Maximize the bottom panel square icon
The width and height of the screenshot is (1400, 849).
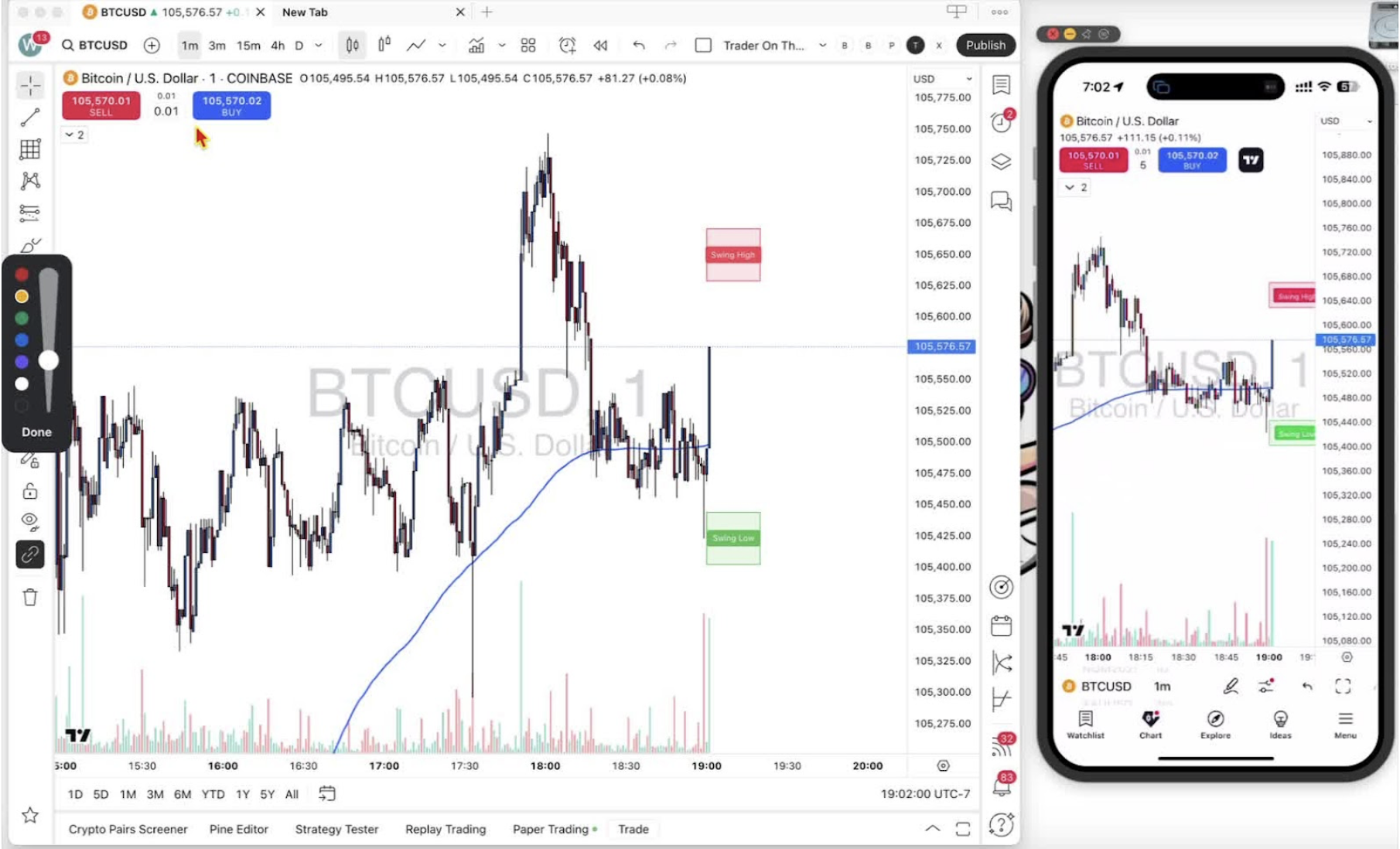click(963, 829)
